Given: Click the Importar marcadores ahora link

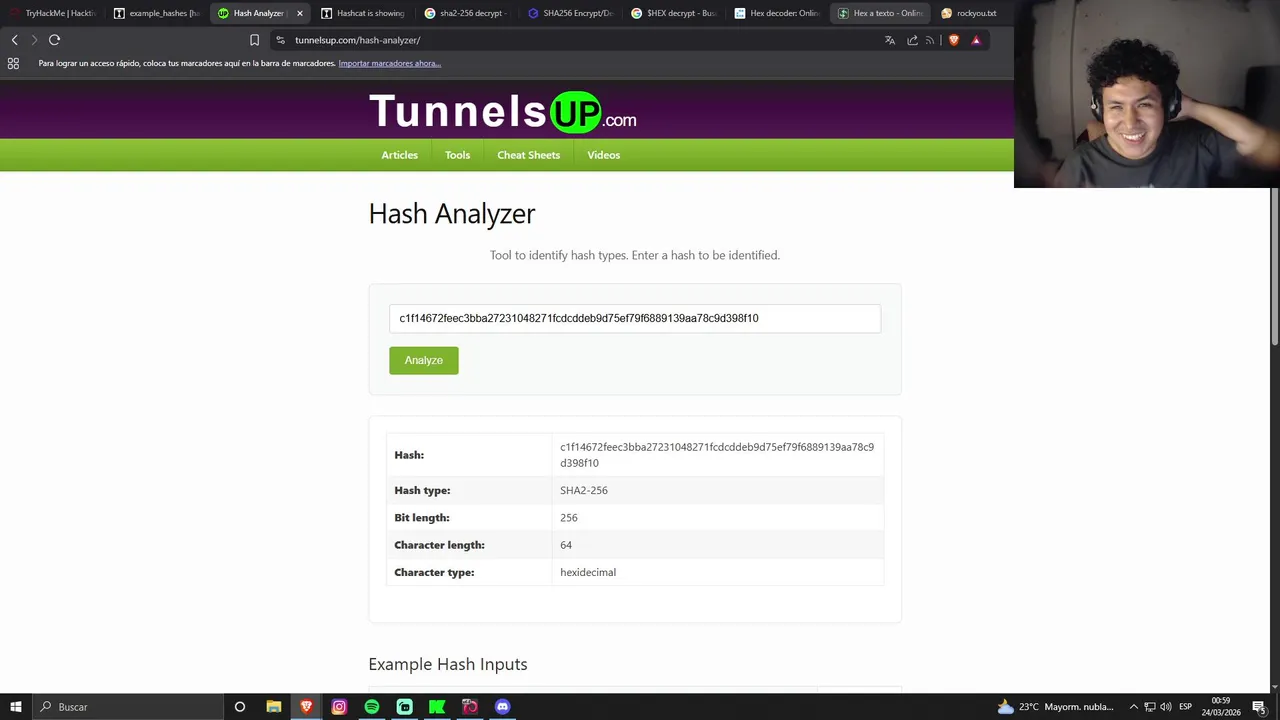Looking at the screenshot, I should click(x=389, y=63).
